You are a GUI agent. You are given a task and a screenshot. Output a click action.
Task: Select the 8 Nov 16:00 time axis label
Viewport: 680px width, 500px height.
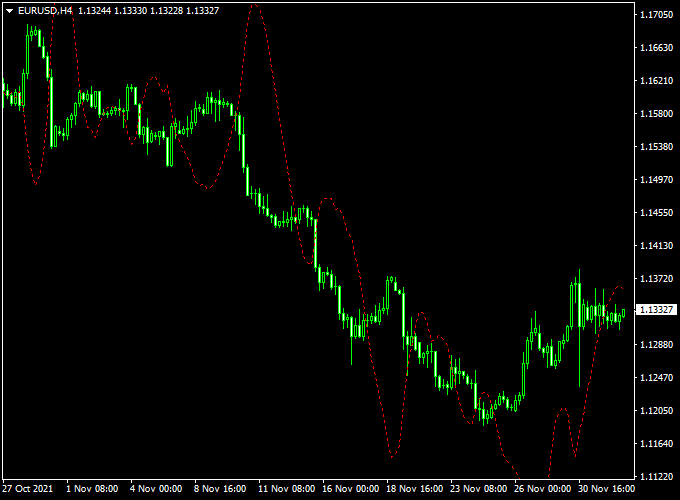click(x=220, y=489)
